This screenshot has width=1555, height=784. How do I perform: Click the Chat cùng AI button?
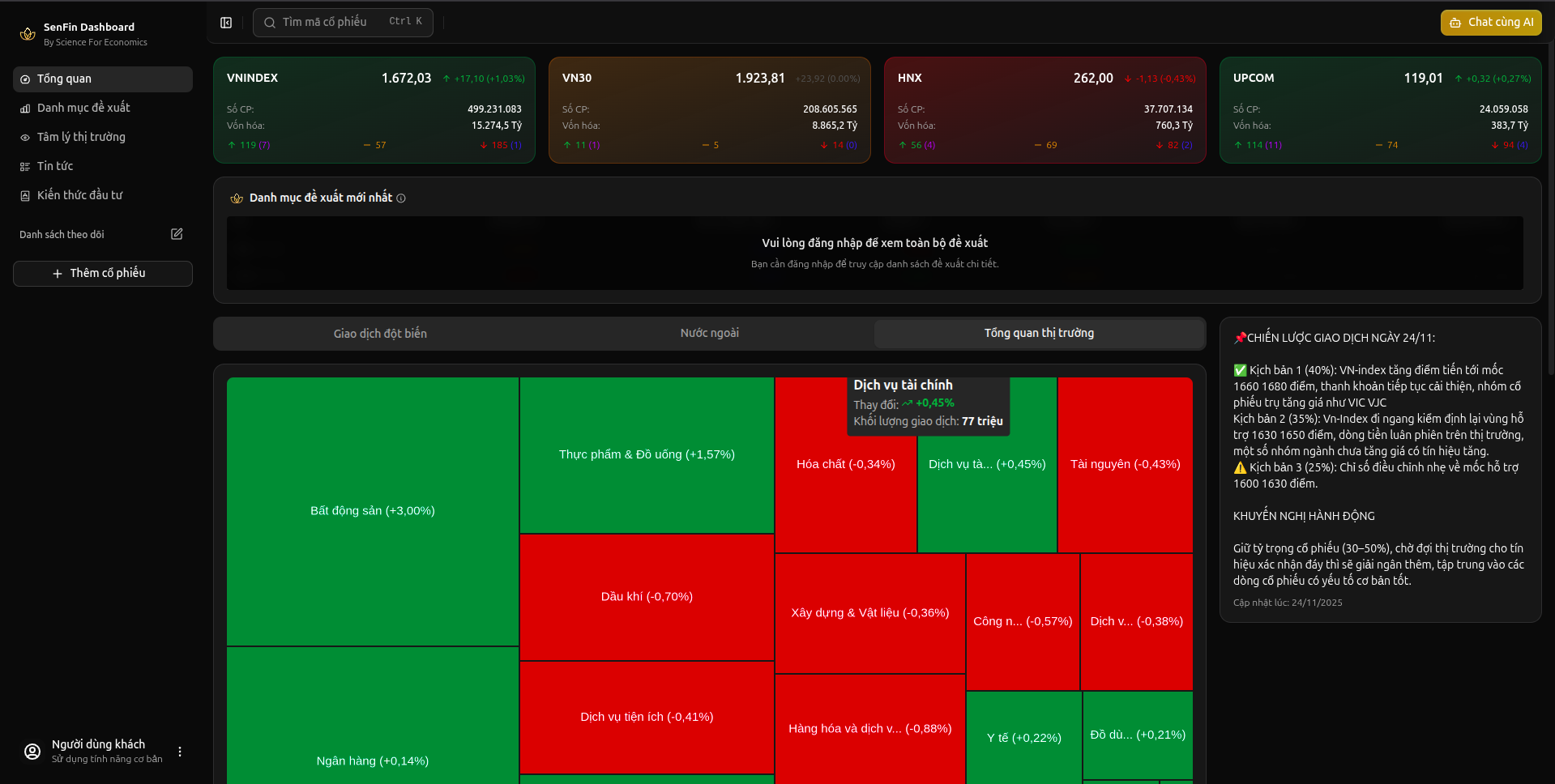tap(1490, 22)
